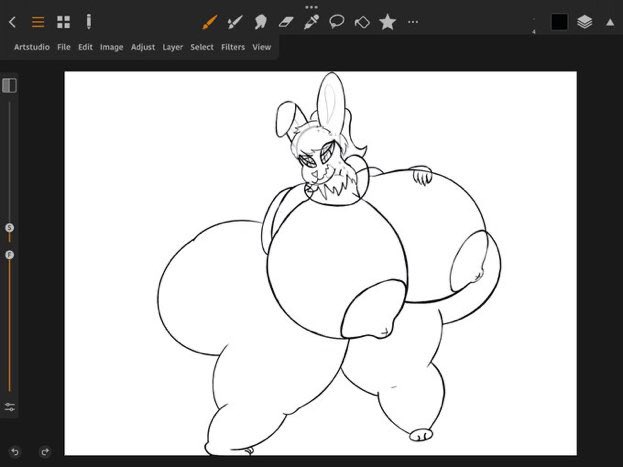Click the brush Flow slider handle
This screenshot has height=467, width=623.
[10, 255]
